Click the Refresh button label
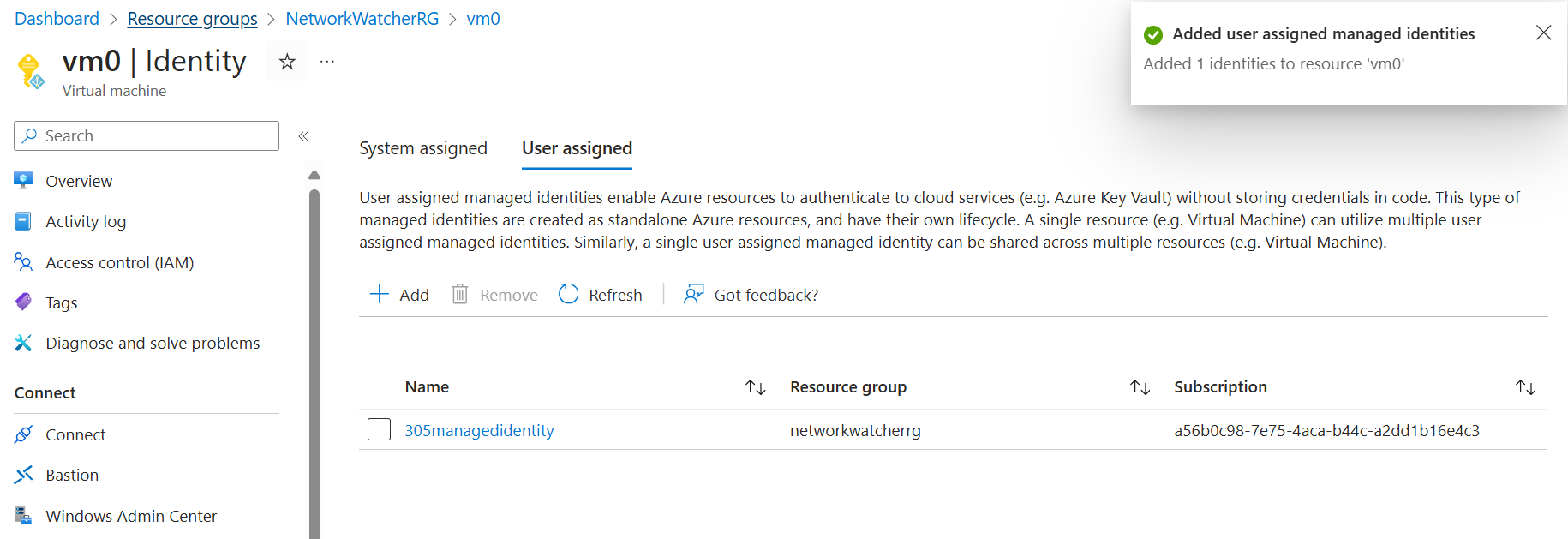The width and height of the screenshot is (1568, 539). pos(615,295)
